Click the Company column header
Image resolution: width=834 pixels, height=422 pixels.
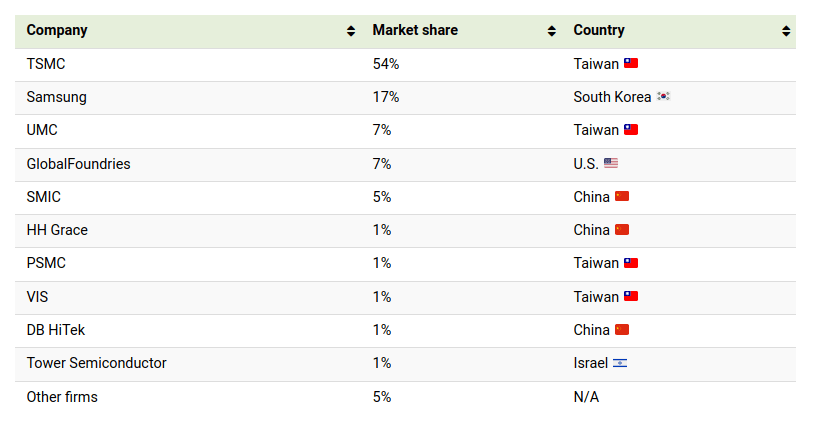57,30
